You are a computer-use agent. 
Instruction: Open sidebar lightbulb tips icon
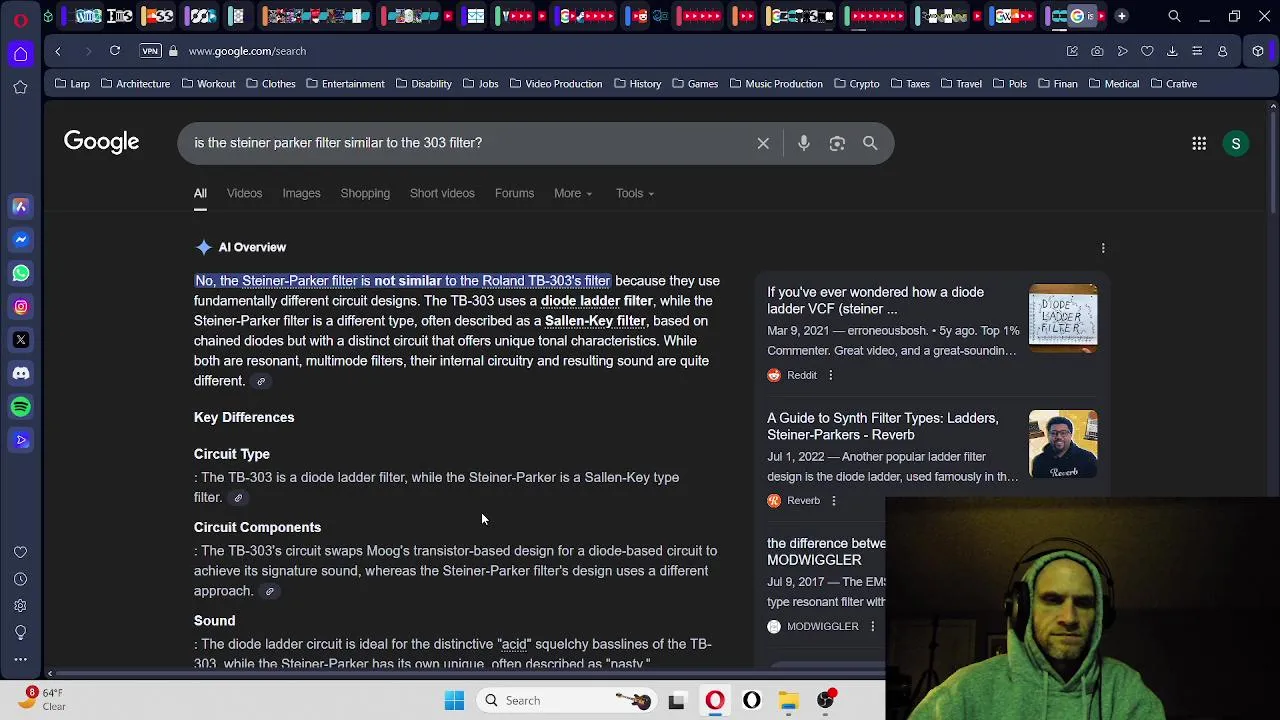coord(20,633)
